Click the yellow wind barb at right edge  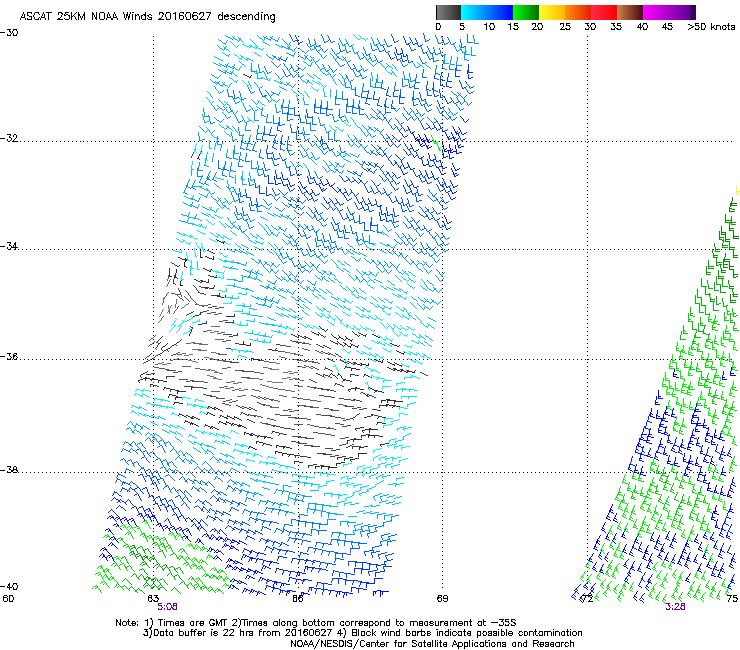737,190
